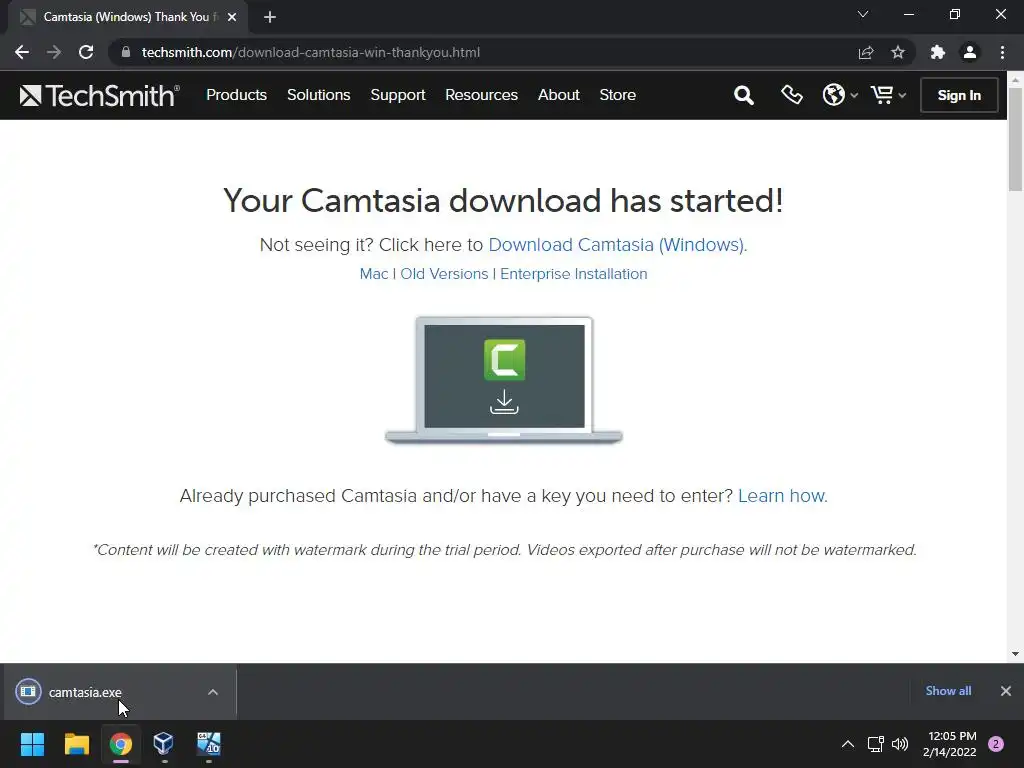Image resolution: width=1024 pixels, height=768 pixels.
Task: Click the TechSmith logo
Action: pos(99,95)
